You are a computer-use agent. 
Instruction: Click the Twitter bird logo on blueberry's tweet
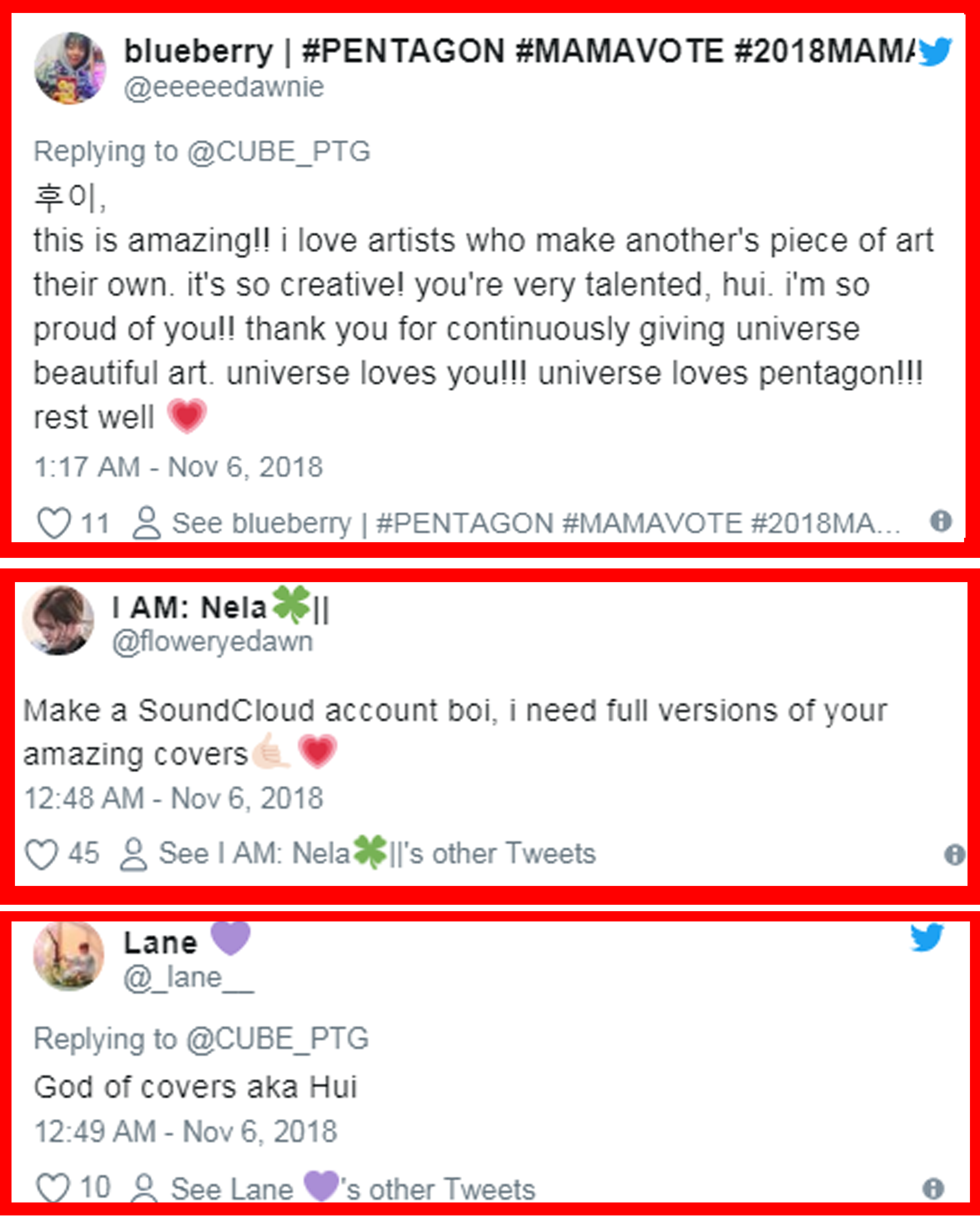tap(934, 51)
